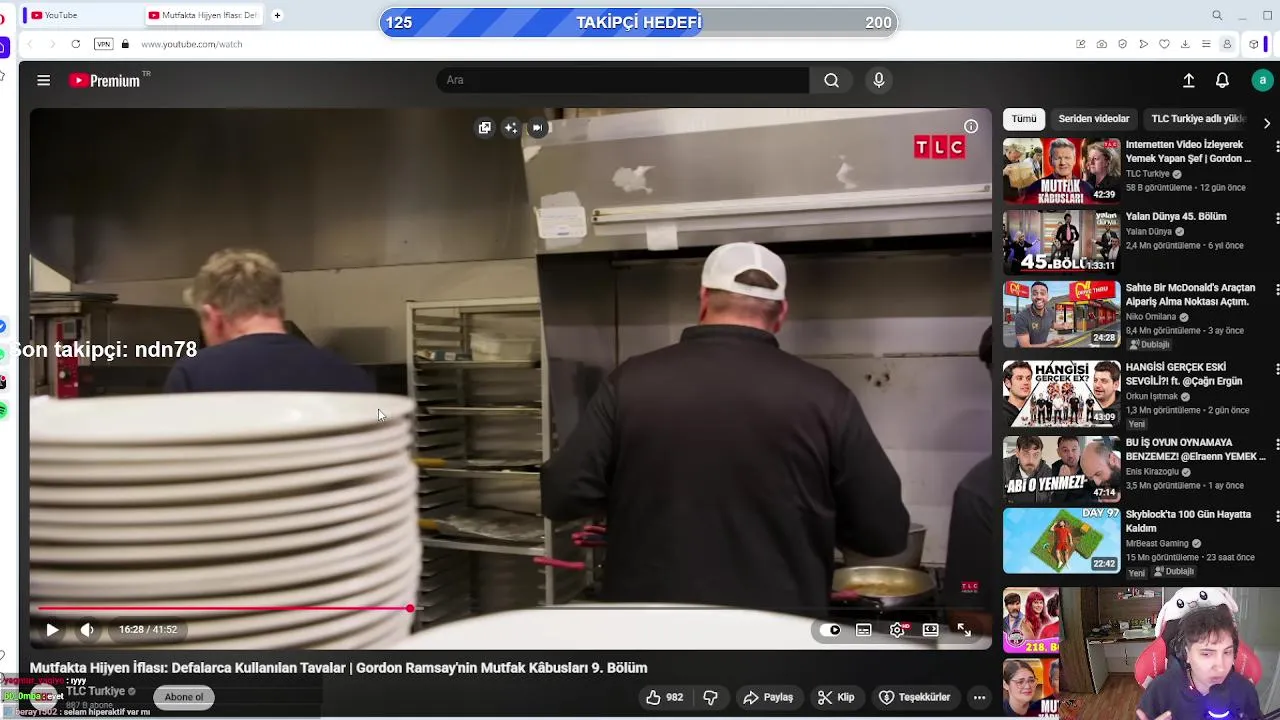Like the video with 982 likes
The image size is (1280, 720).
pyautogui.click(x=664, y=697)
